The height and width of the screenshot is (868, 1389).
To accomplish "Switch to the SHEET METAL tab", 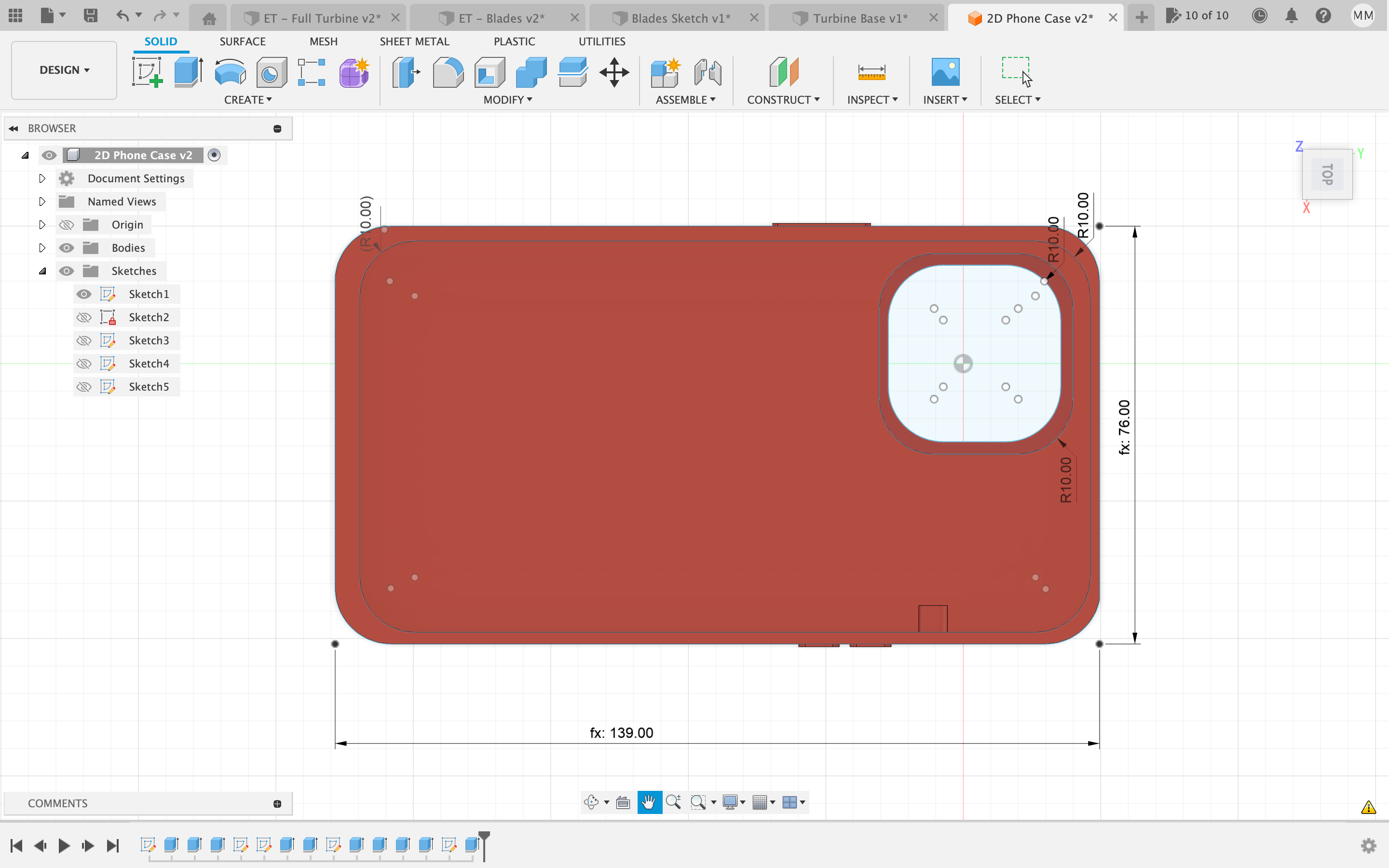I will pyautogui.click(x=414, y=41).
